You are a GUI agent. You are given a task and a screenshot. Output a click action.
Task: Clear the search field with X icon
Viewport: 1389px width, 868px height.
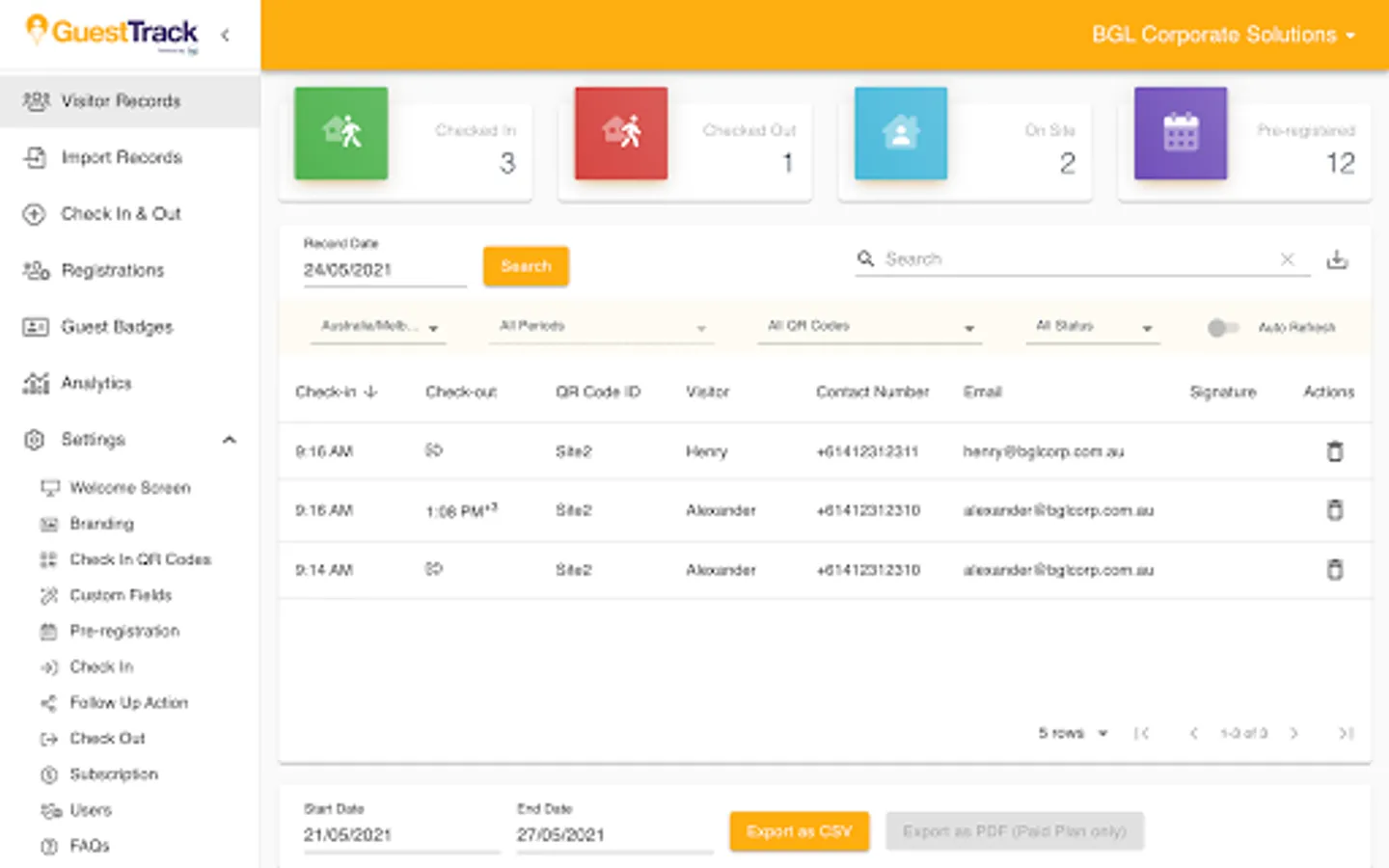pos(1287,259)
